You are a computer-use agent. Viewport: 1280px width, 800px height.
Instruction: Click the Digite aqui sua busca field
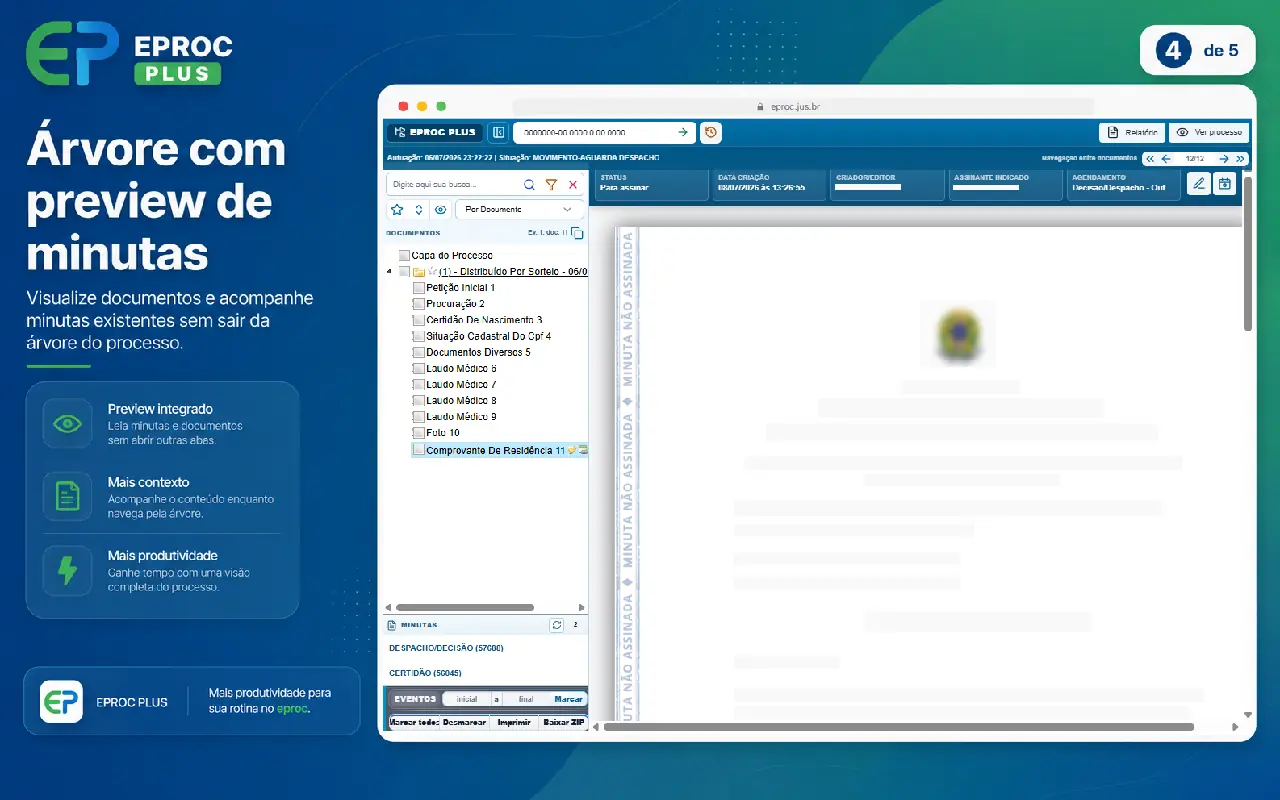coord(453,185)
